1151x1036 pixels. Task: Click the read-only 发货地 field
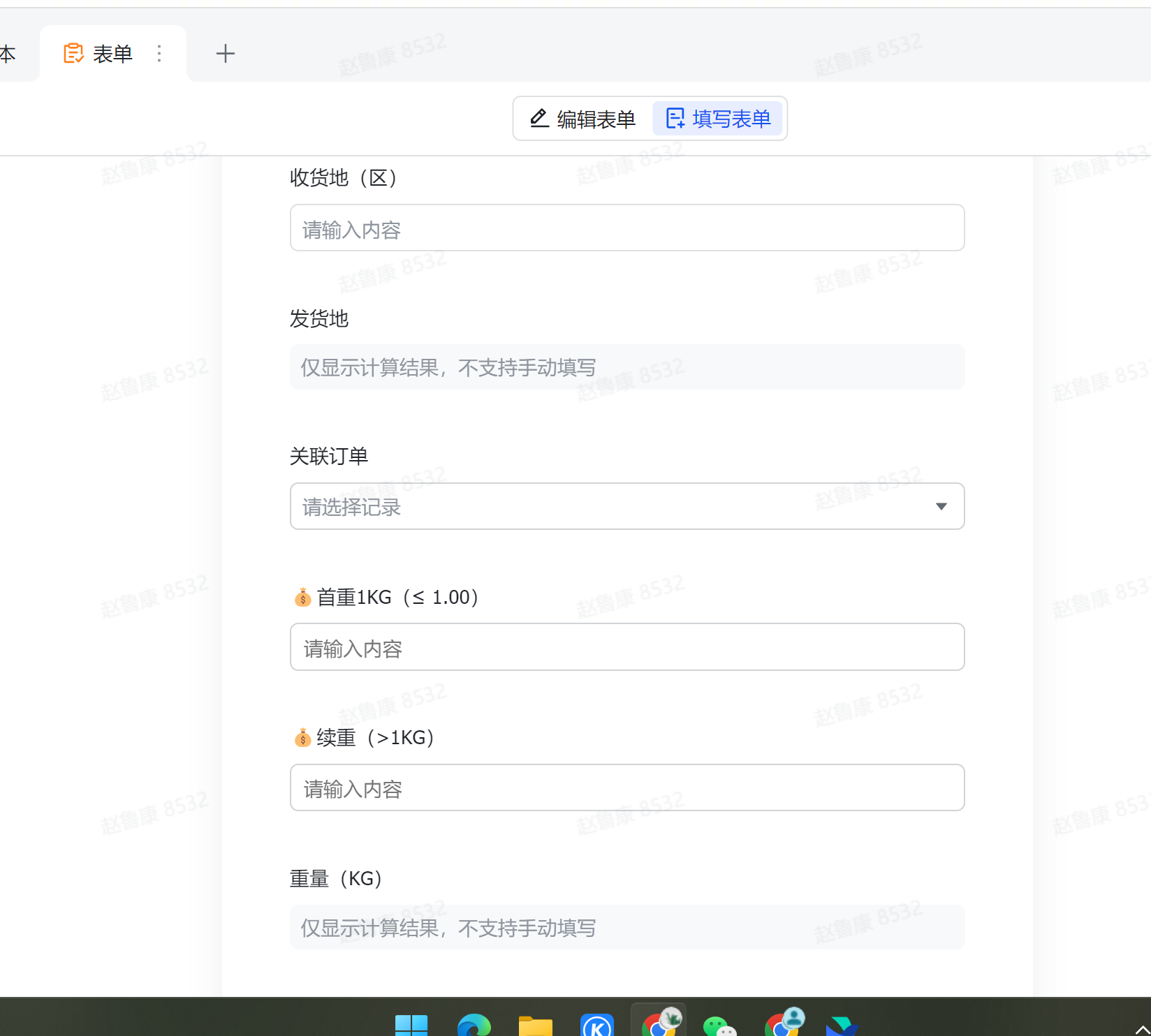click(626, 367)
